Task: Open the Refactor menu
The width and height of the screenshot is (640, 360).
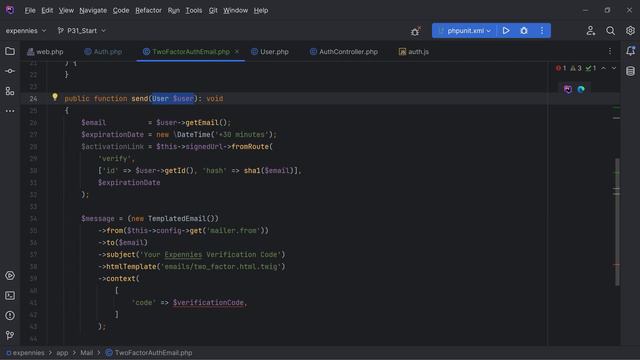Action: pos(148,11)
